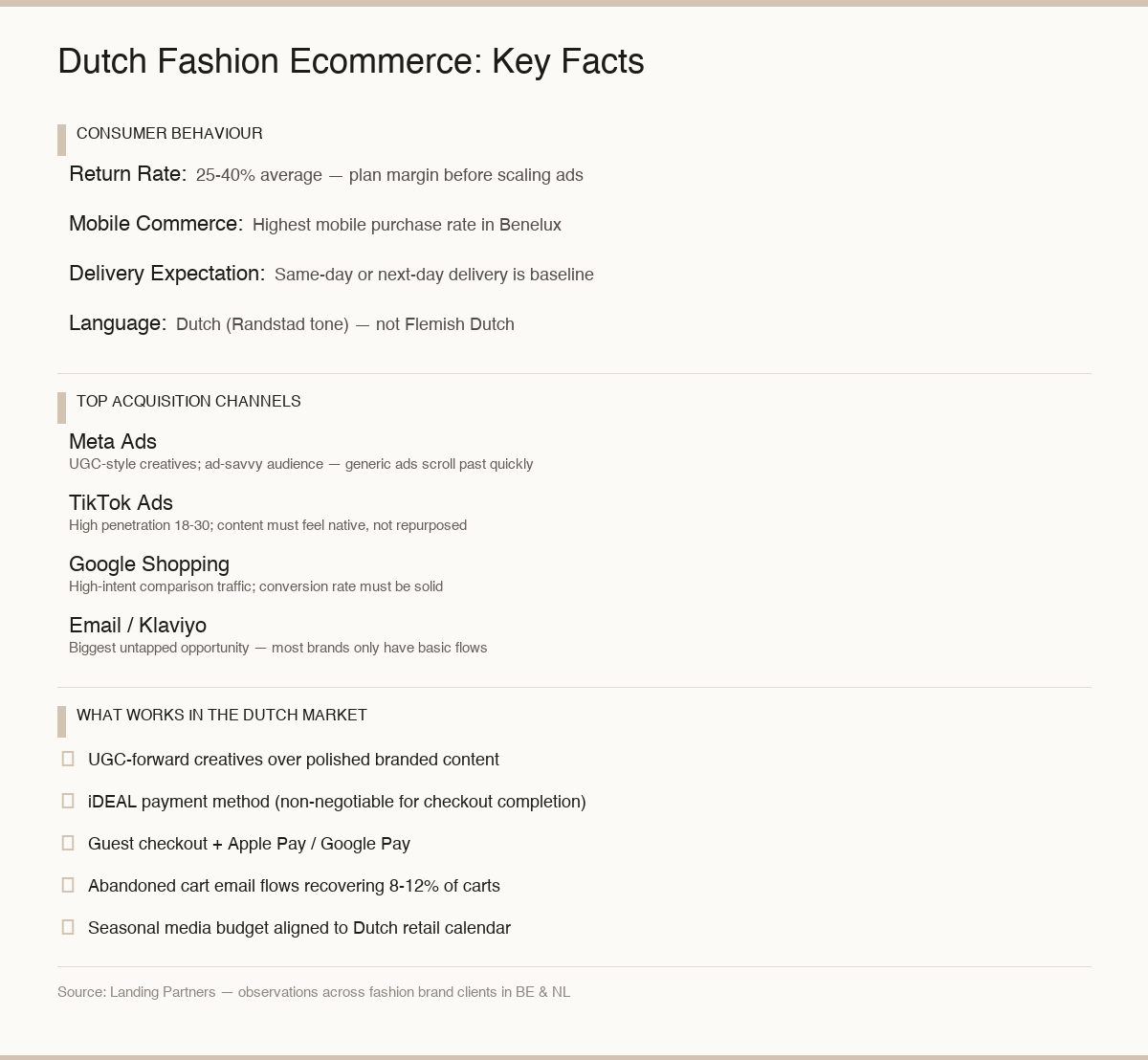The image size is (1148, 1060).
Task: Click UGC-forward creatives over polished branded content text
Action: tap(294, 760)
